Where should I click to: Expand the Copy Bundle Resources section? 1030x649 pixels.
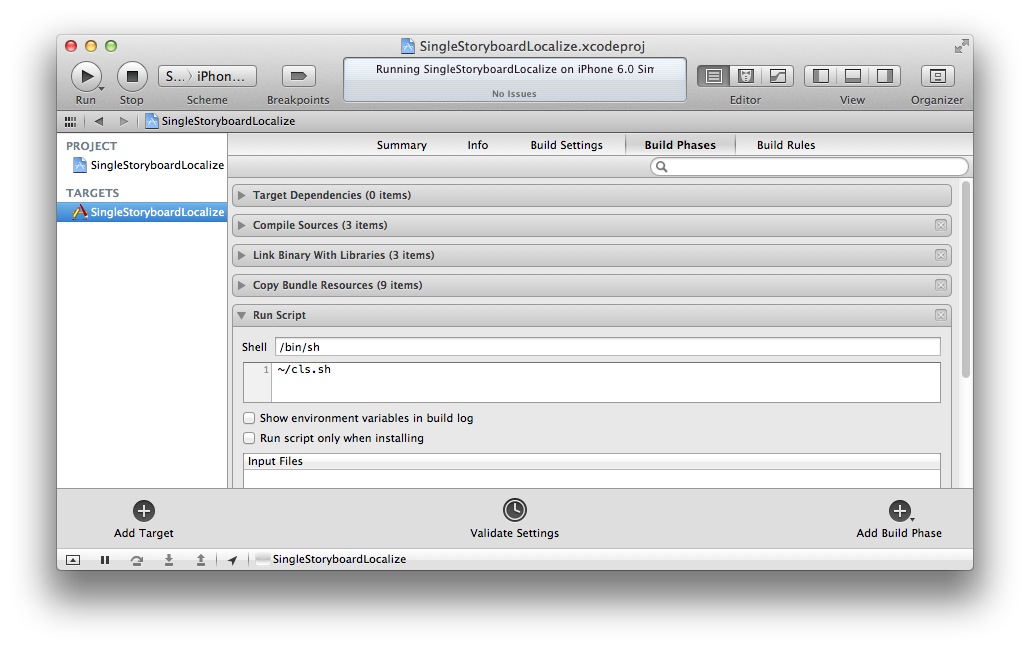pyautogui.click(x=241, y=285)
